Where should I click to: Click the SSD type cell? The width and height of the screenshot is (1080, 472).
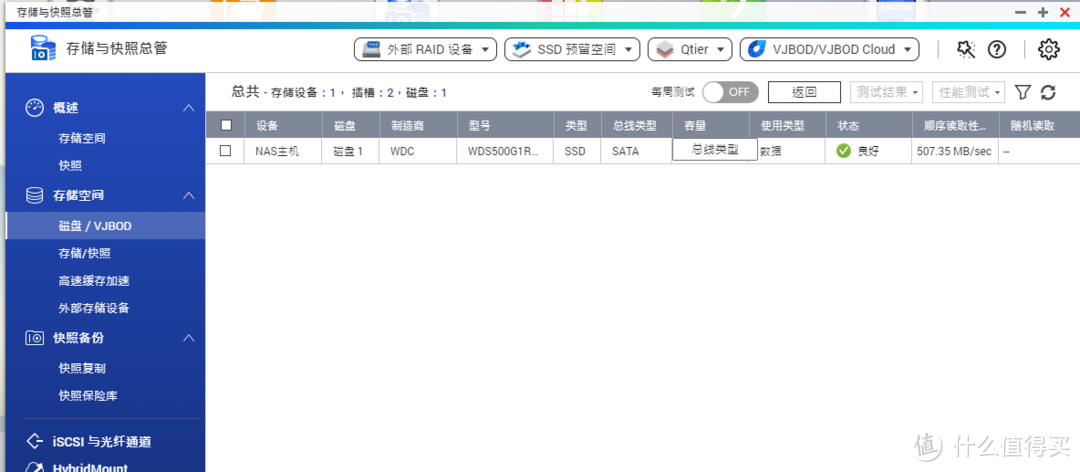click(577, 151)
